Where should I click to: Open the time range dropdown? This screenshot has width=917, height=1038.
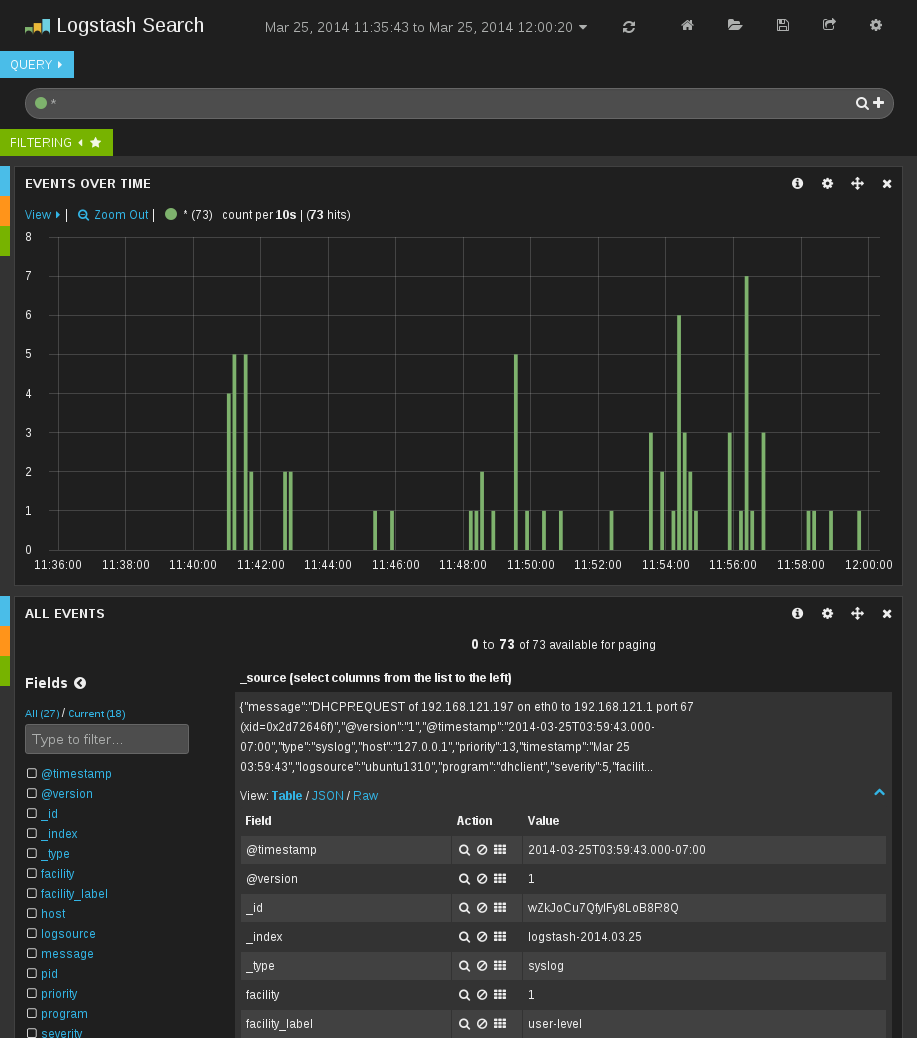coord(426,27)
